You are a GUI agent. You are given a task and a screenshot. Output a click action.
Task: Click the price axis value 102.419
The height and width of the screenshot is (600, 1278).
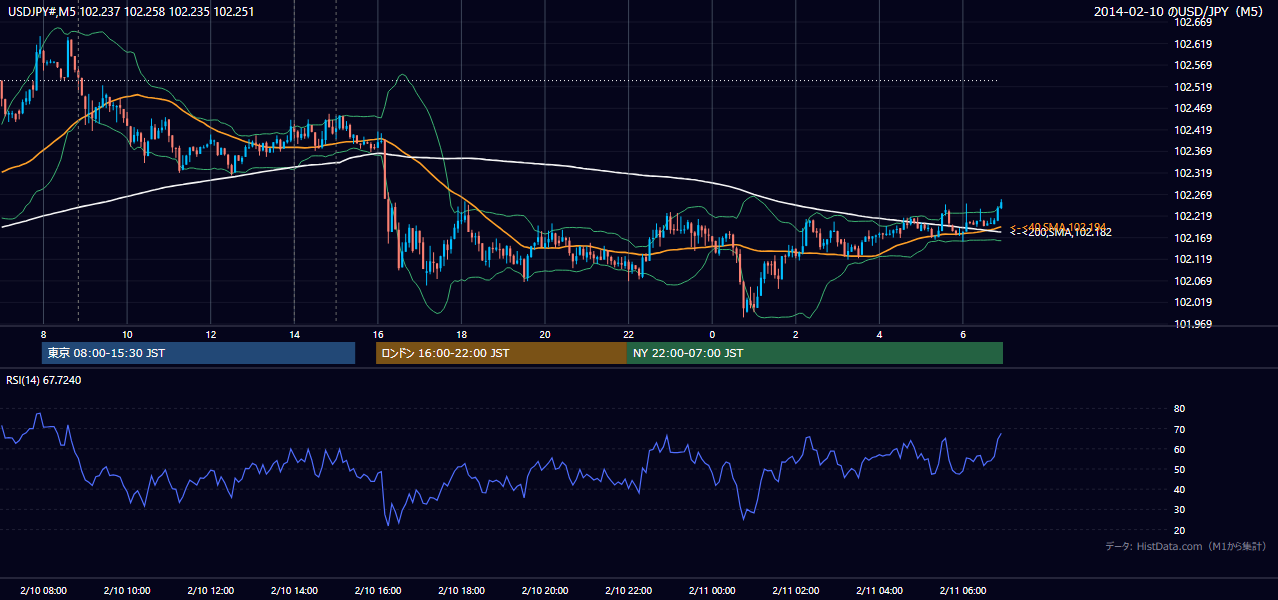(1193, 130)
